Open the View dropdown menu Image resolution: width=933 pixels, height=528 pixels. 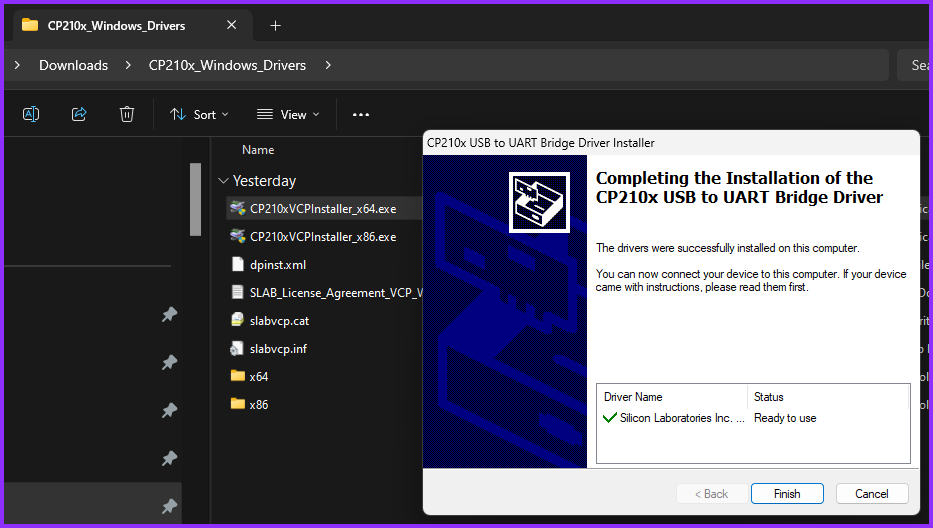288,114
